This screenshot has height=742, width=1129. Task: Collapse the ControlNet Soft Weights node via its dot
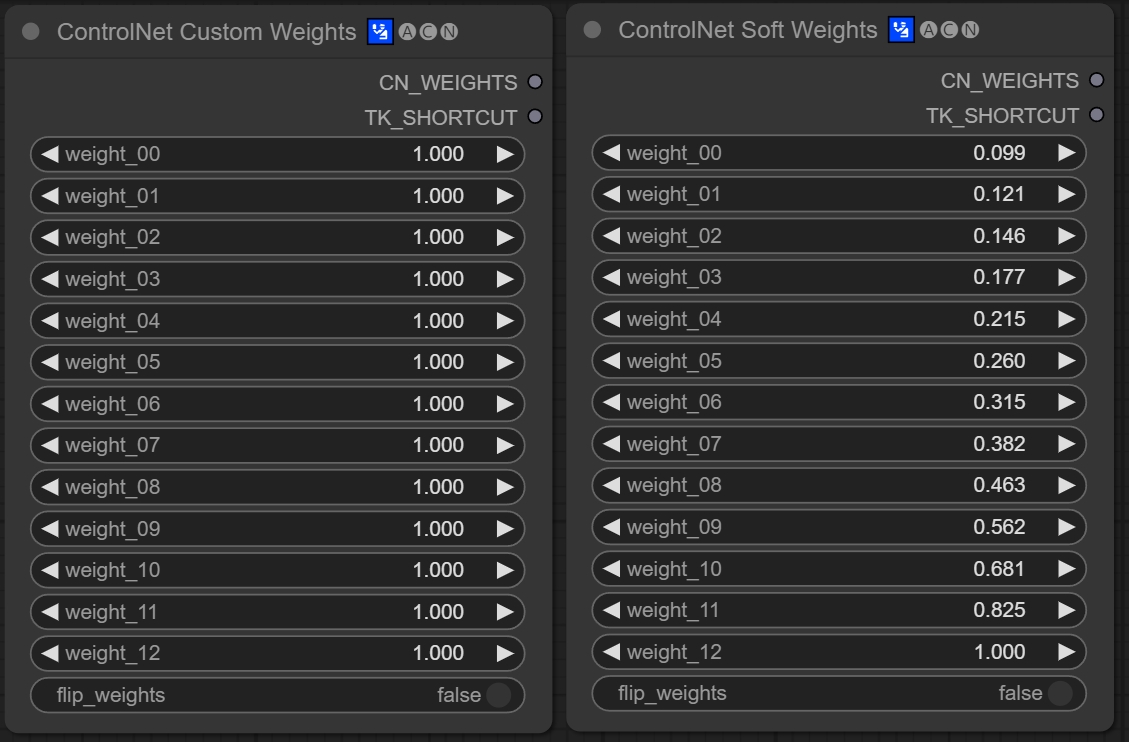point(592,30)
